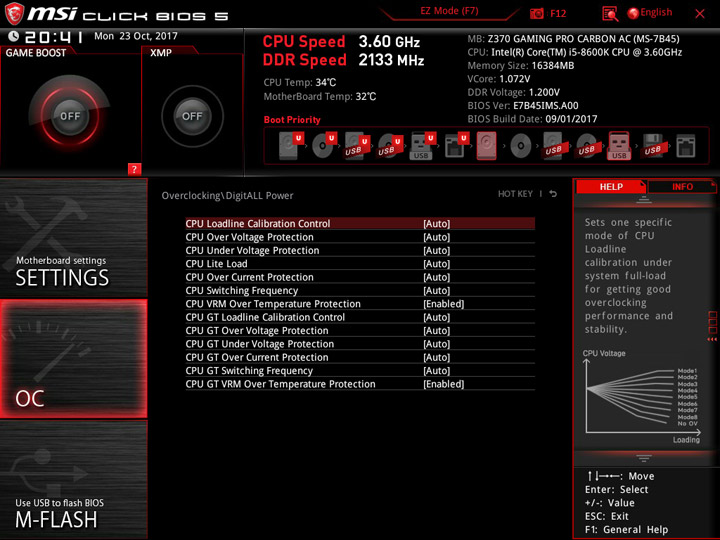Image resolution: width=720 pixels, height=540 pixels.
Task: Click the CPU Voltage loadline graph
Action: pos(642,397)
